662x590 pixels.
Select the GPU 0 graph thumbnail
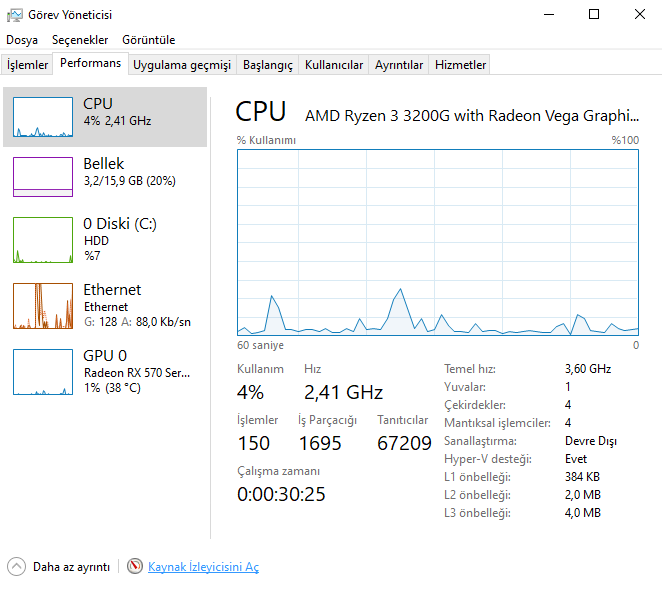(x=42, y=372)
